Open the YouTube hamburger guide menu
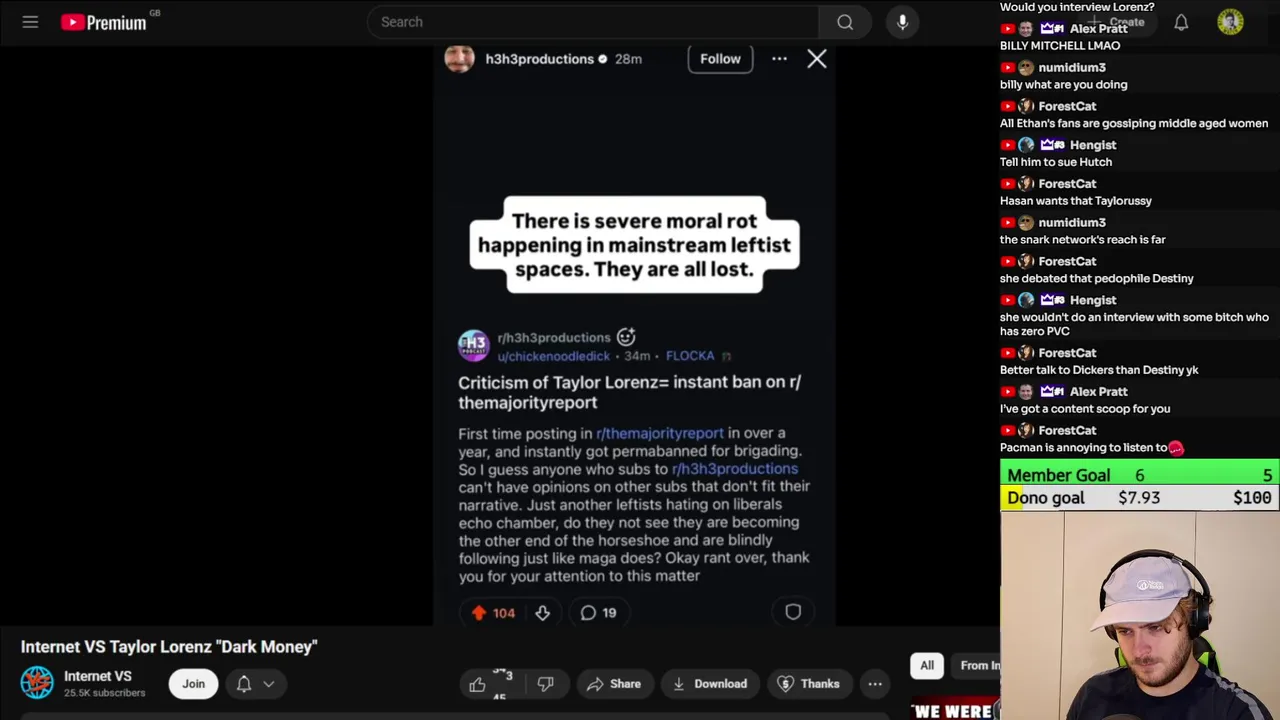1280x720 pixels. (x=30, y=22)
